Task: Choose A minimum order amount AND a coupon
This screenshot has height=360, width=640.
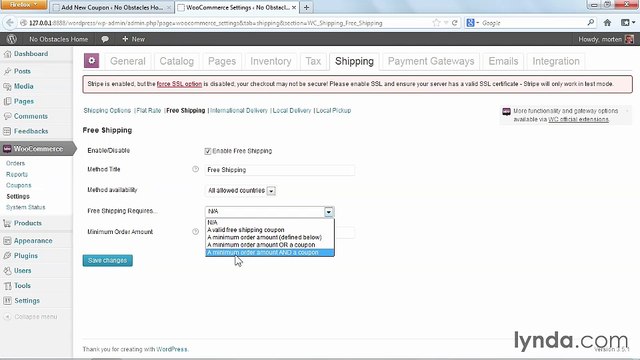Action: 269,252
